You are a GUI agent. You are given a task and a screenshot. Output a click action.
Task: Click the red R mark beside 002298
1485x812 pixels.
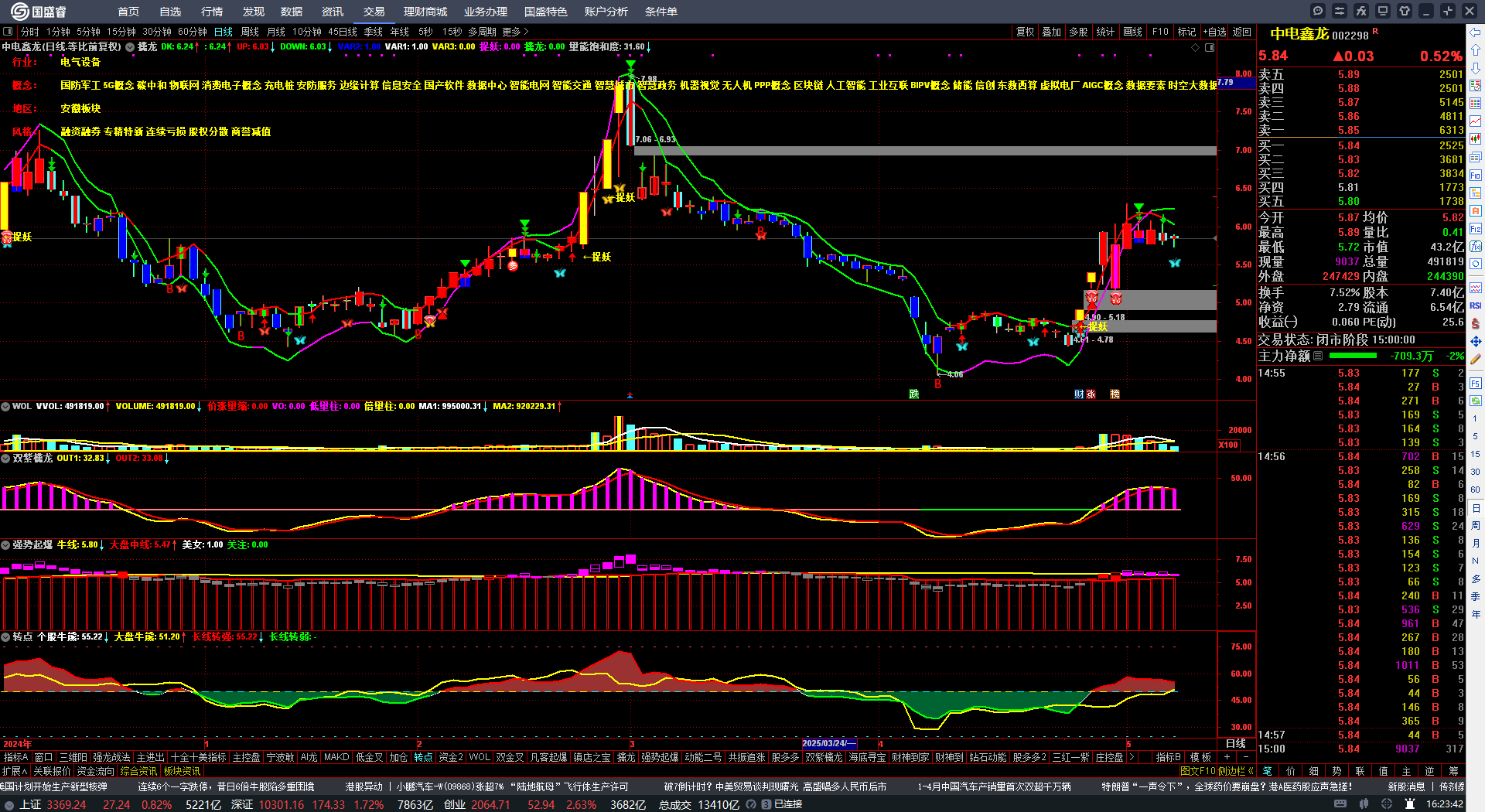(1375, 32)
